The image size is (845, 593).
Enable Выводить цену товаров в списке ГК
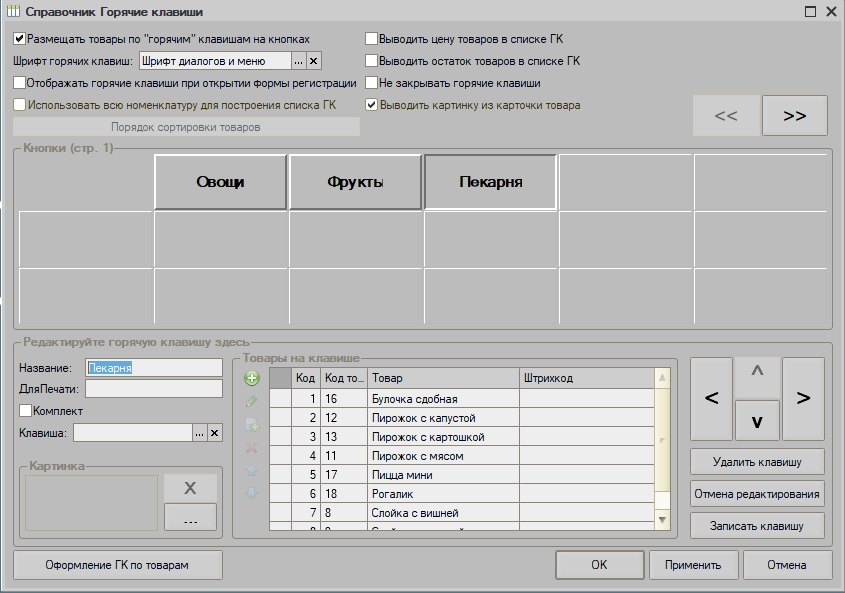coord(371,39)
